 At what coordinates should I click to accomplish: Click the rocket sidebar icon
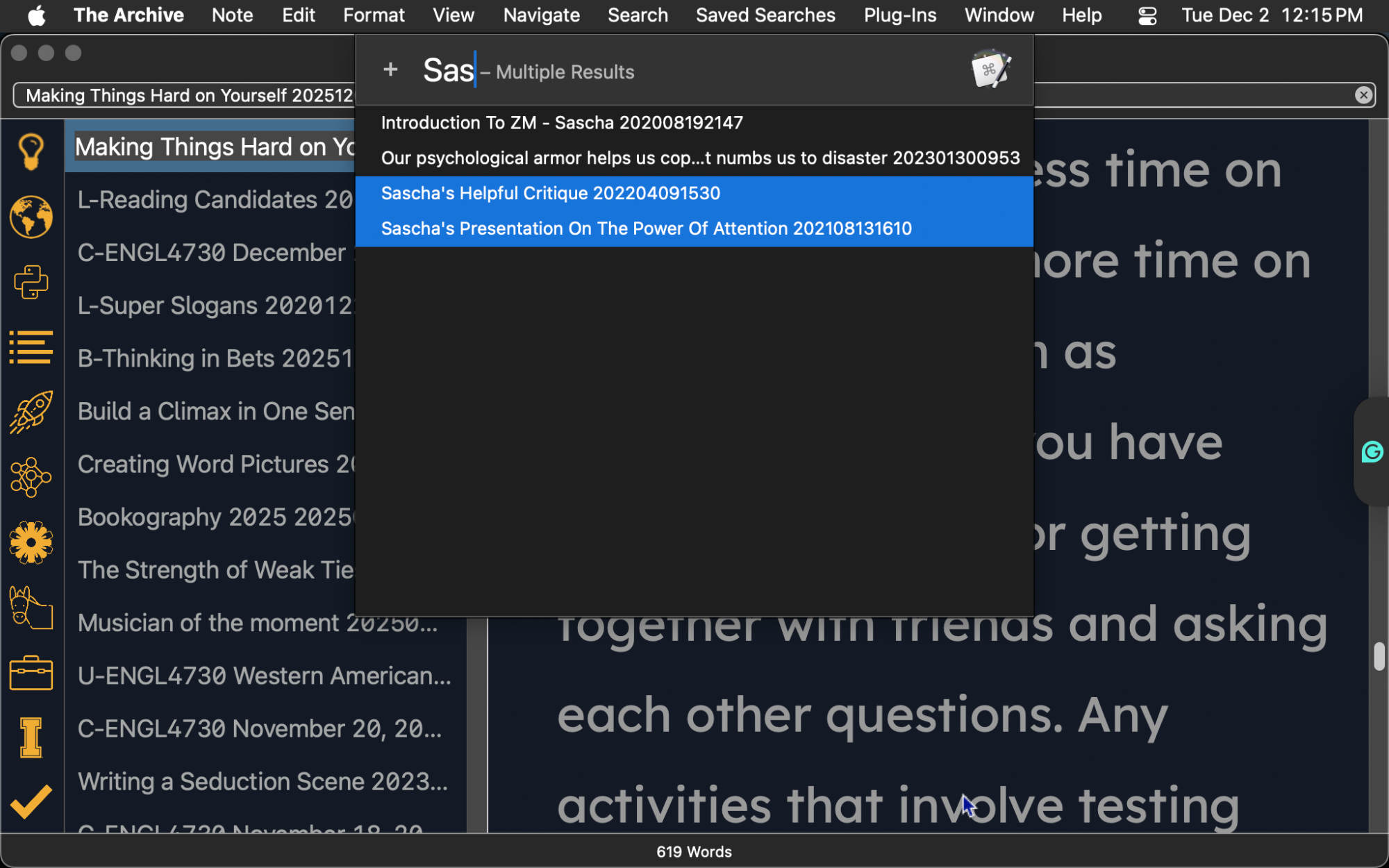(x=31, y=412)
